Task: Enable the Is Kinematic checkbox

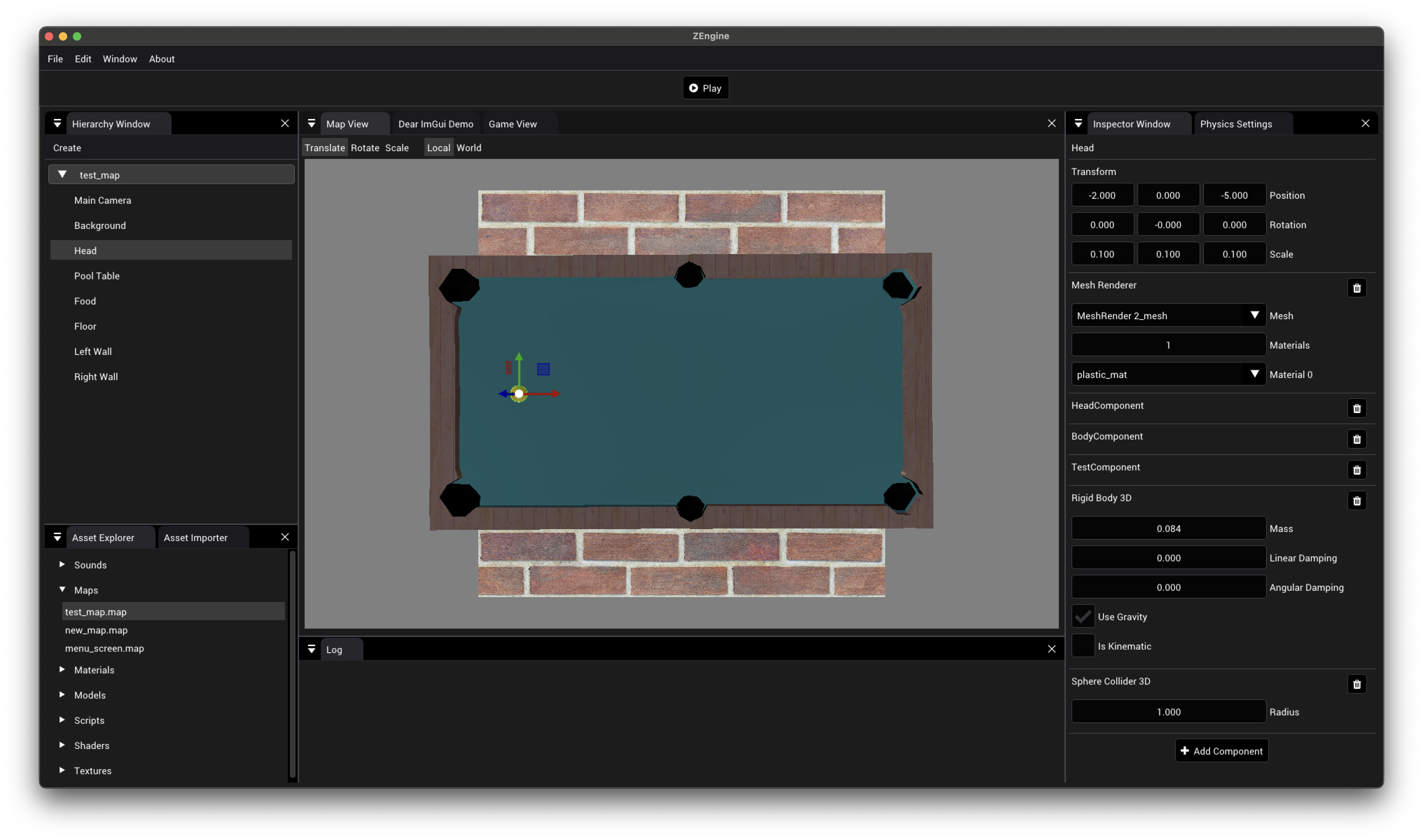Action: pos(1083,646)
